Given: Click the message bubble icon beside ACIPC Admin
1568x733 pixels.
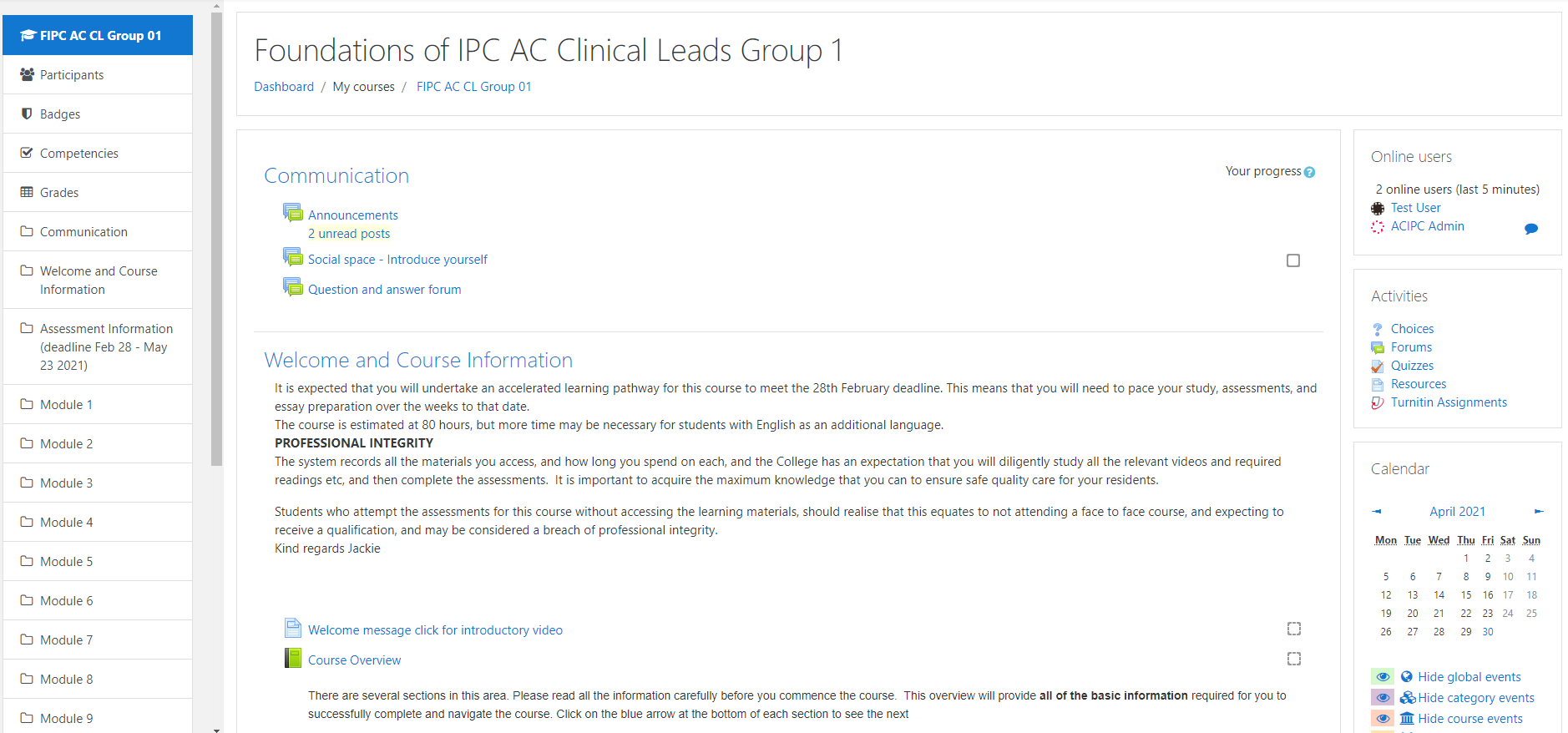Looking at the screenshot, I should (1530, 228).
